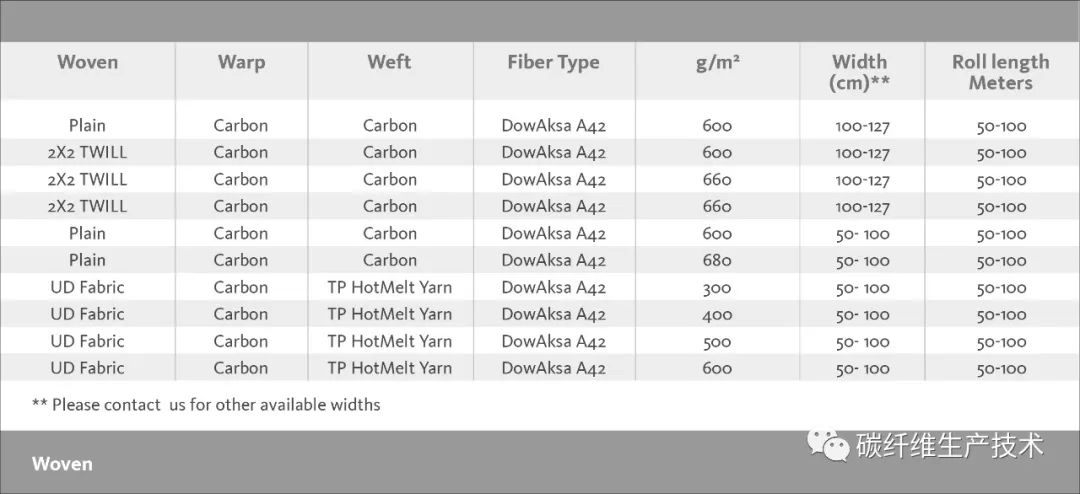This screenshot has height=494, width=1080.
Task: Click the Fiber Type column header
Action: pos(553,63)
